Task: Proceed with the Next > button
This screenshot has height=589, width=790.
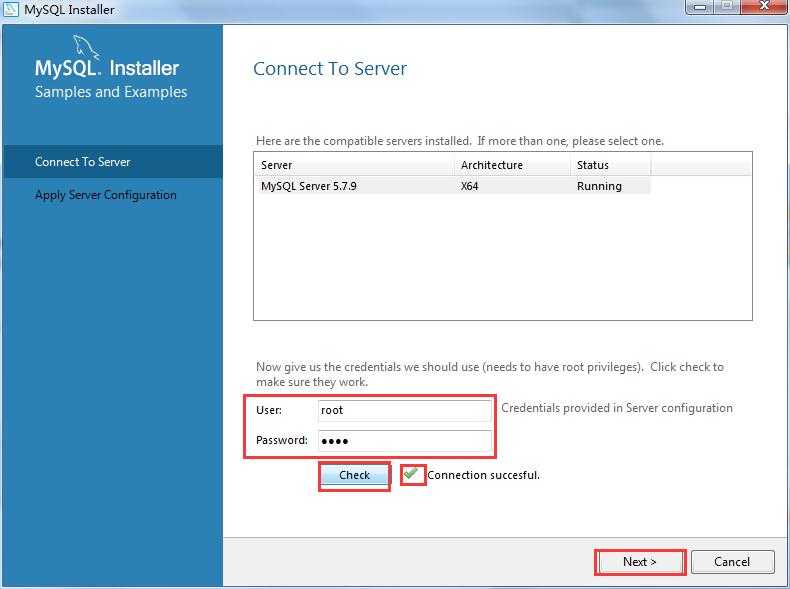Action: coord(639,562)
